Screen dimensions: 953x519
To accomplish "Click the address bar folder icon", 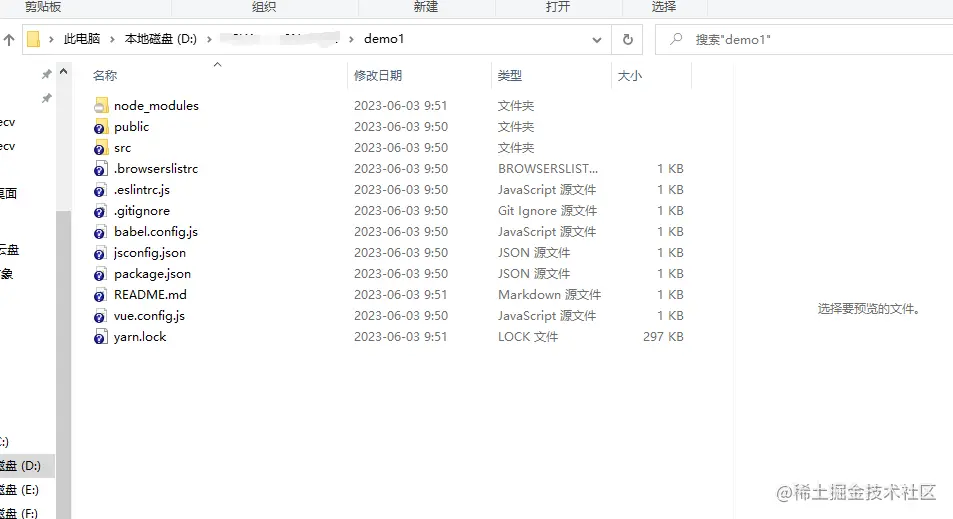I will (x=34, y=40).
